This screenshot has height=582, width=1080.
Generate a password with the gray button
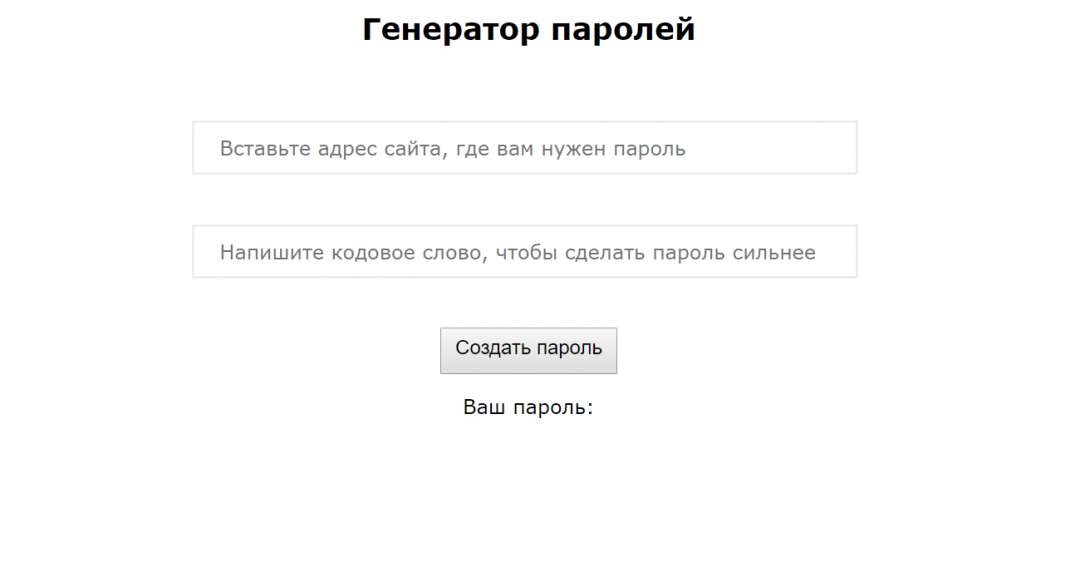(x=528, y=350)
